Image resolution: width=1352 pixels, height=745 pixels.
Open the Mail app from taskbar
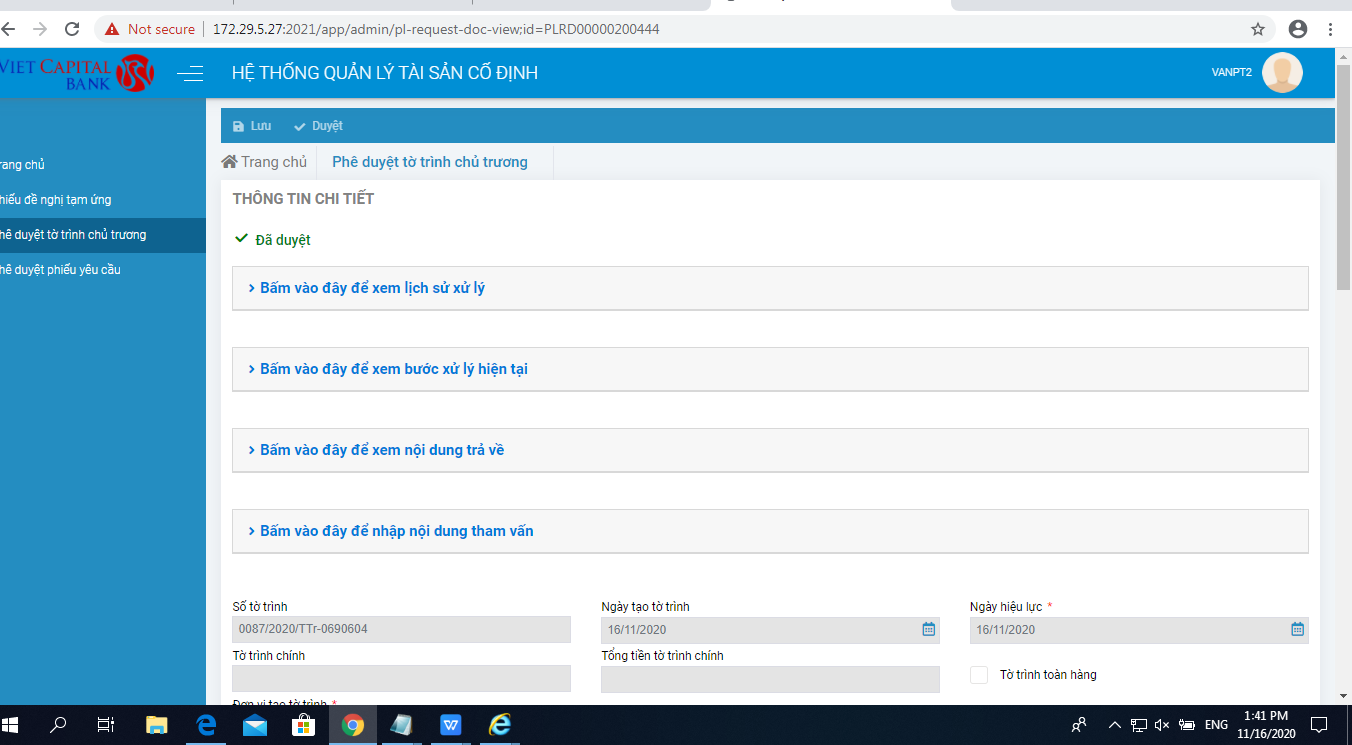254,725
